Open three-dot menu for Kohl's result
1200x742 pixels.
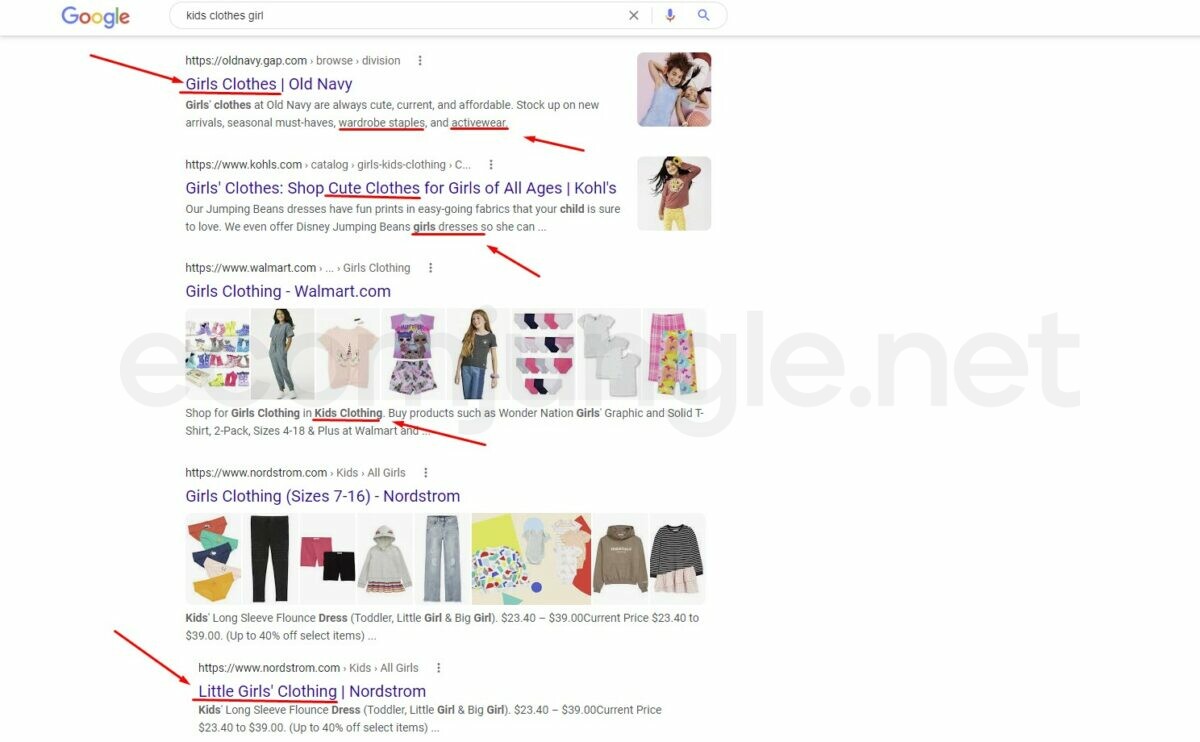point(490,165)
